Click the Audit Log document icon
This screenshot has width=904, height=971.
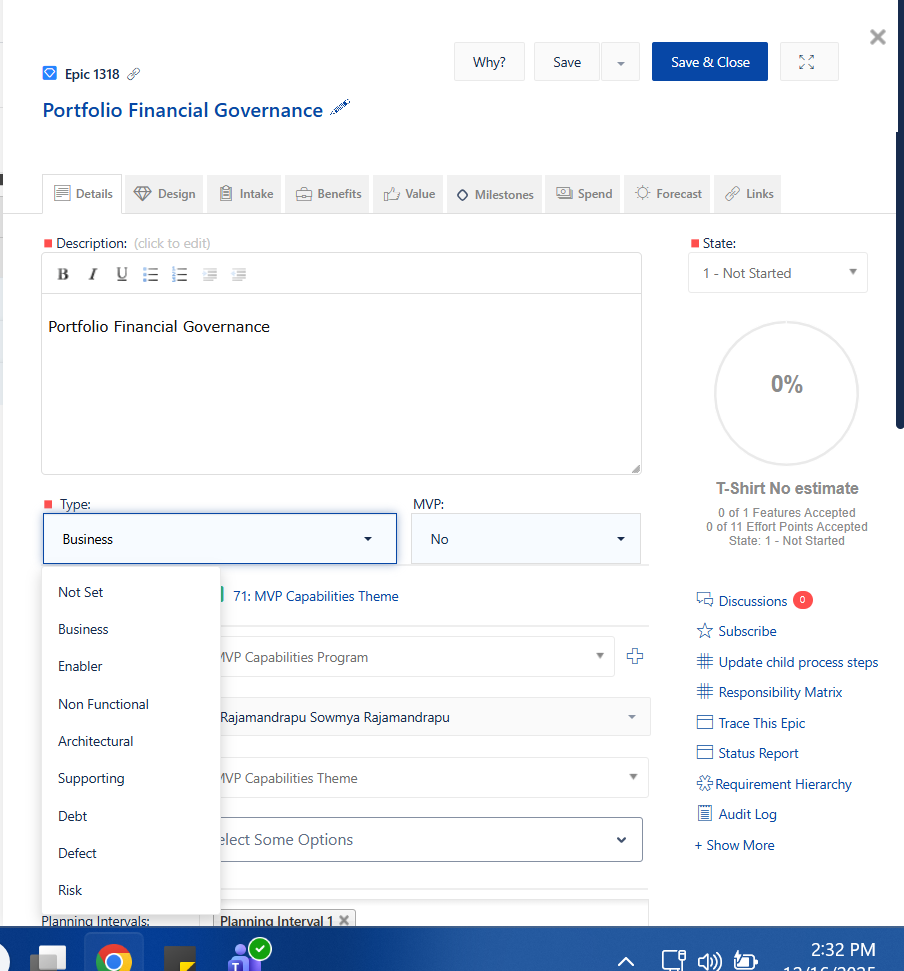(705, 813)
